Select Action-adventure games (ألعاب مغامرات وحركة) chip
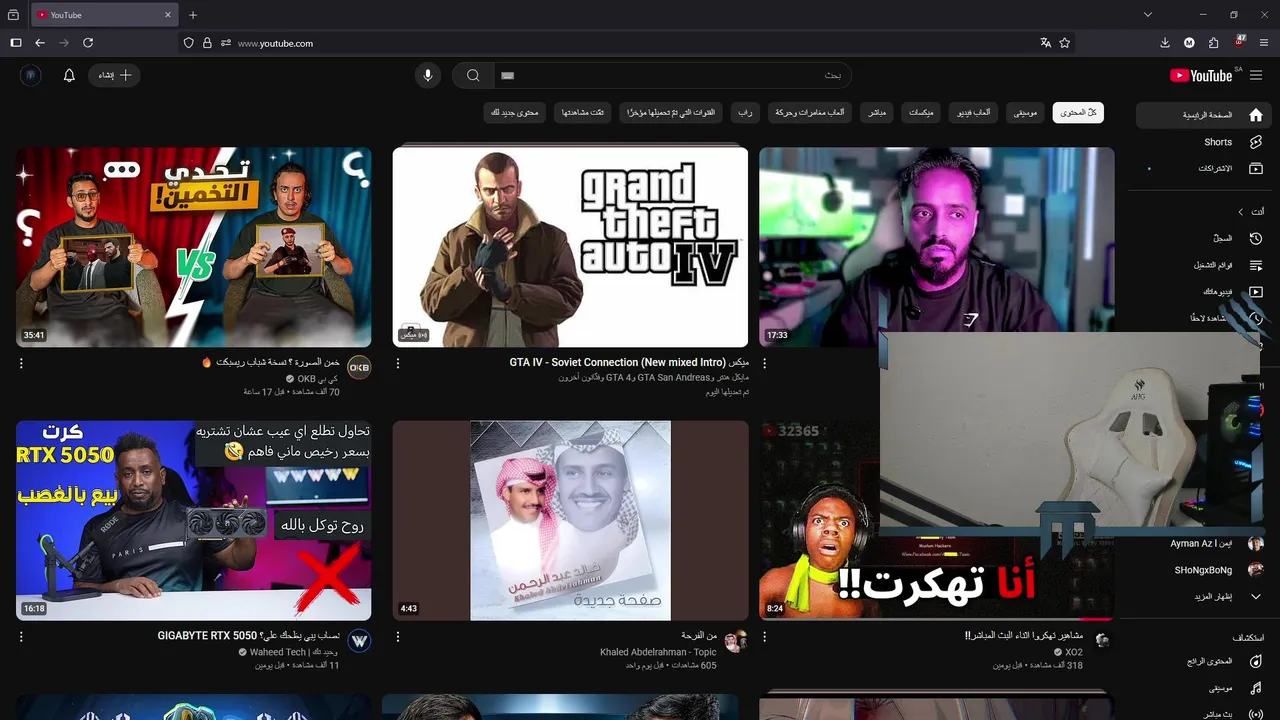Viewport: 1280px width, 720px height. 810,113
